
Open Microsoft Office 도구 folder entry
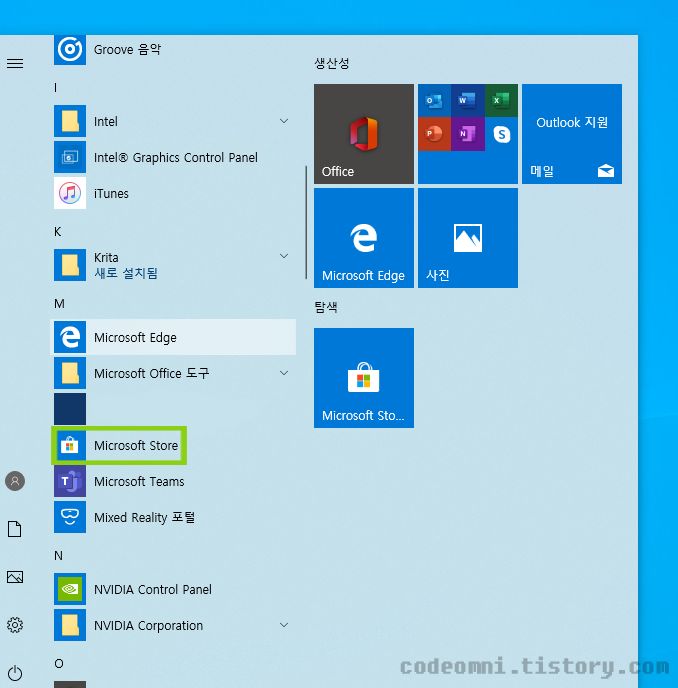[x=175, y=373]
